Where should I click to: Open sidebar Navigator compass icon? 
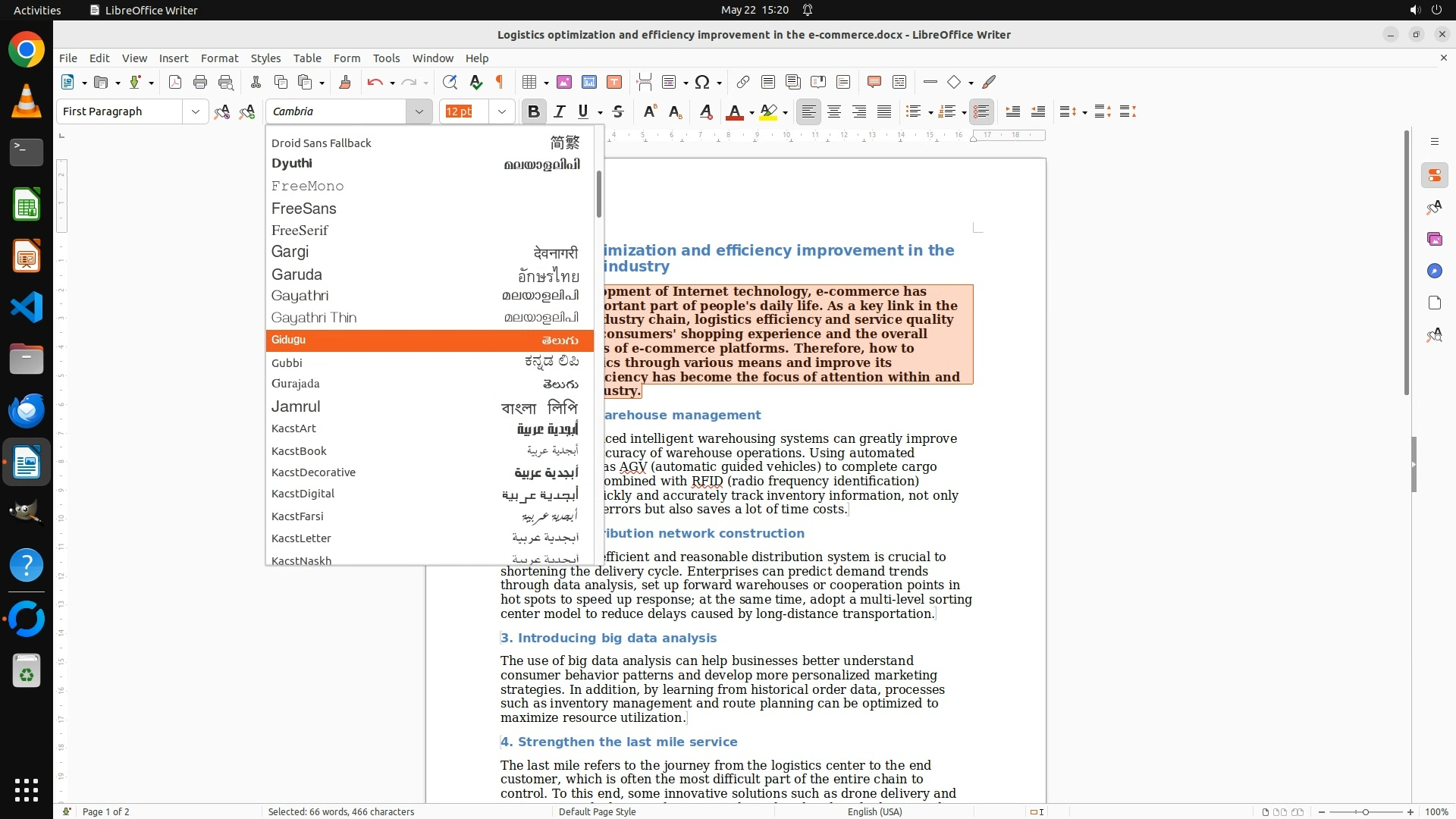[x=1434, y=271]
